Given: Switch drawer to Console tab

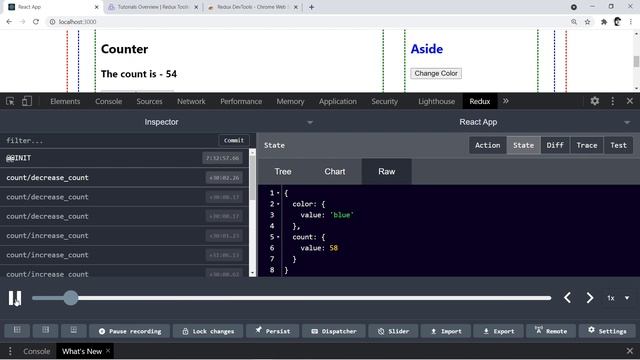Looking at the screenshot, I should (36, 351).
